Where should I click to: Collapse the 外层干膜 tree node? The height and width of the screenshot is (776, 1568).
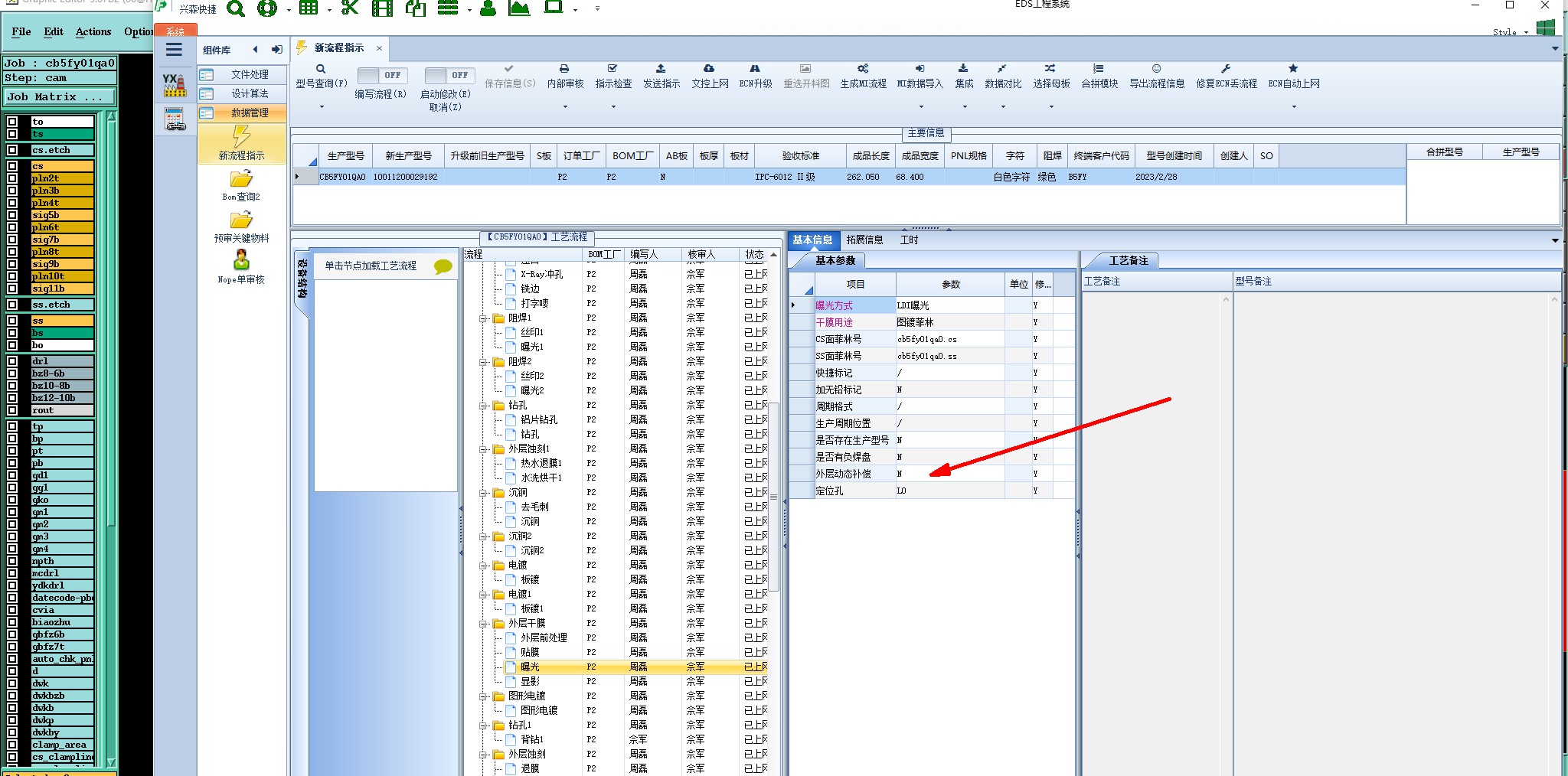click(484, 624)
